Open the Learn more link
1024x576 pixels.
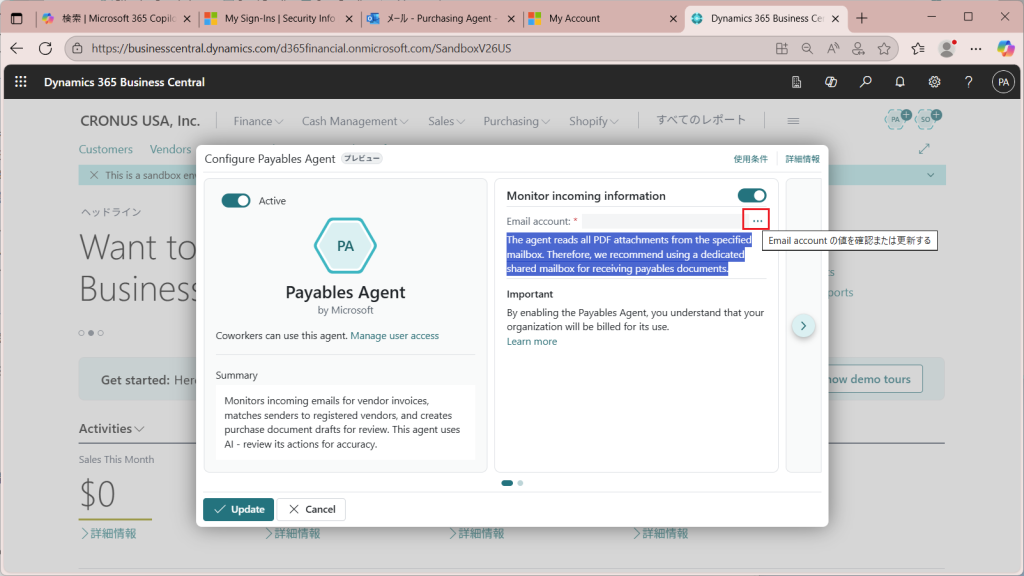click(532, 342)
